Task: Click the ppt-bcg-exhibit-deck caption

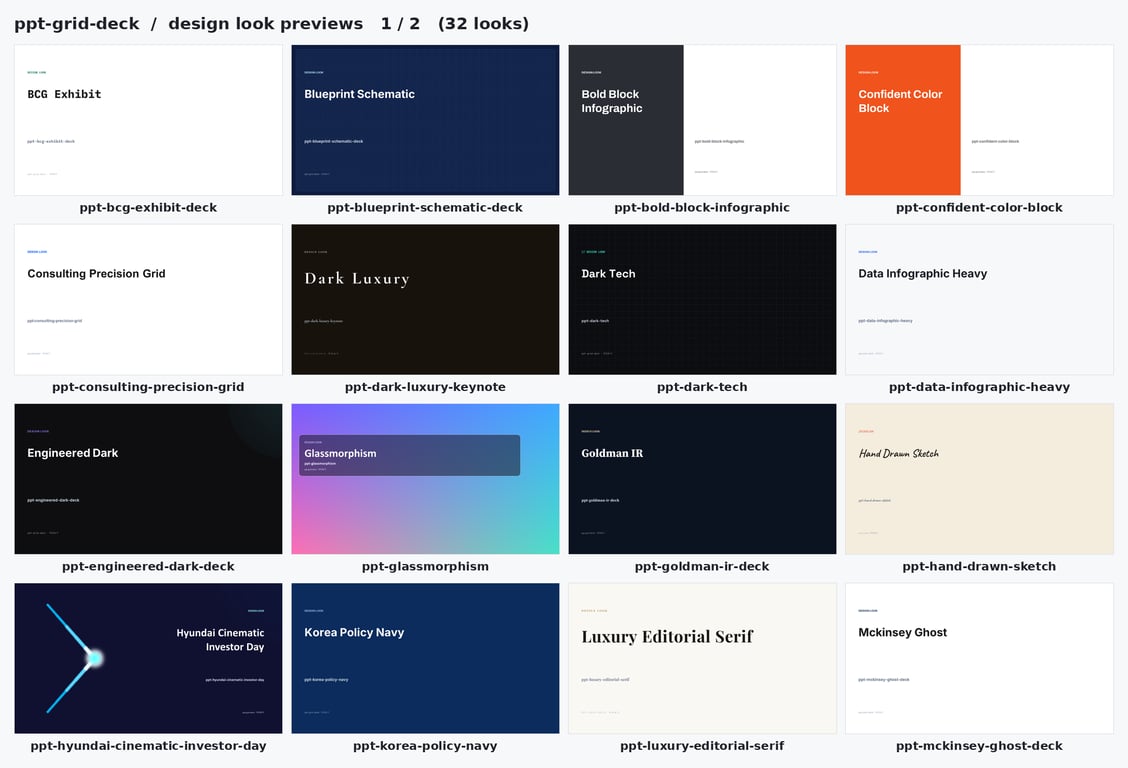Action: 148,207
